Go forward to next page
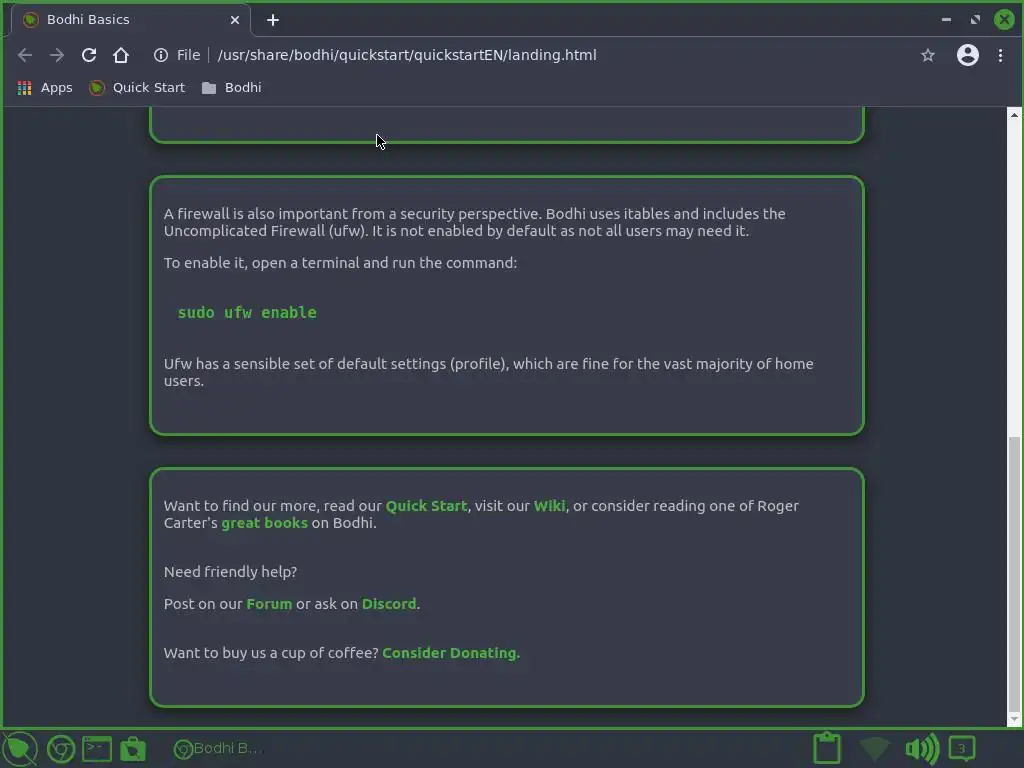Viewport: 1024px width, 768px height. (x=57, y=56)
